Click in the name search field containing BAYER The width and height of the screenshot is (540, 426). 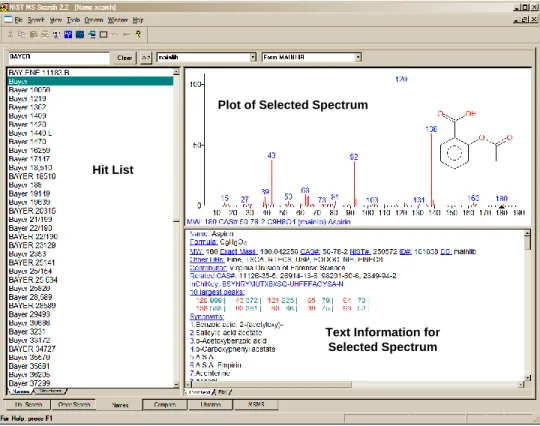coord(59,57)
